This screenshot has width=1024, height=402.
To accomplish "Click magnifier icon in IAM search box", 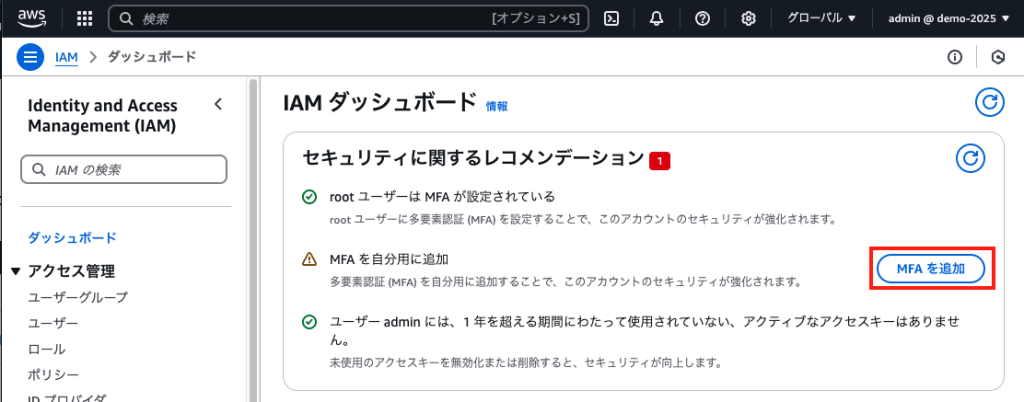I will click(39, 170).
